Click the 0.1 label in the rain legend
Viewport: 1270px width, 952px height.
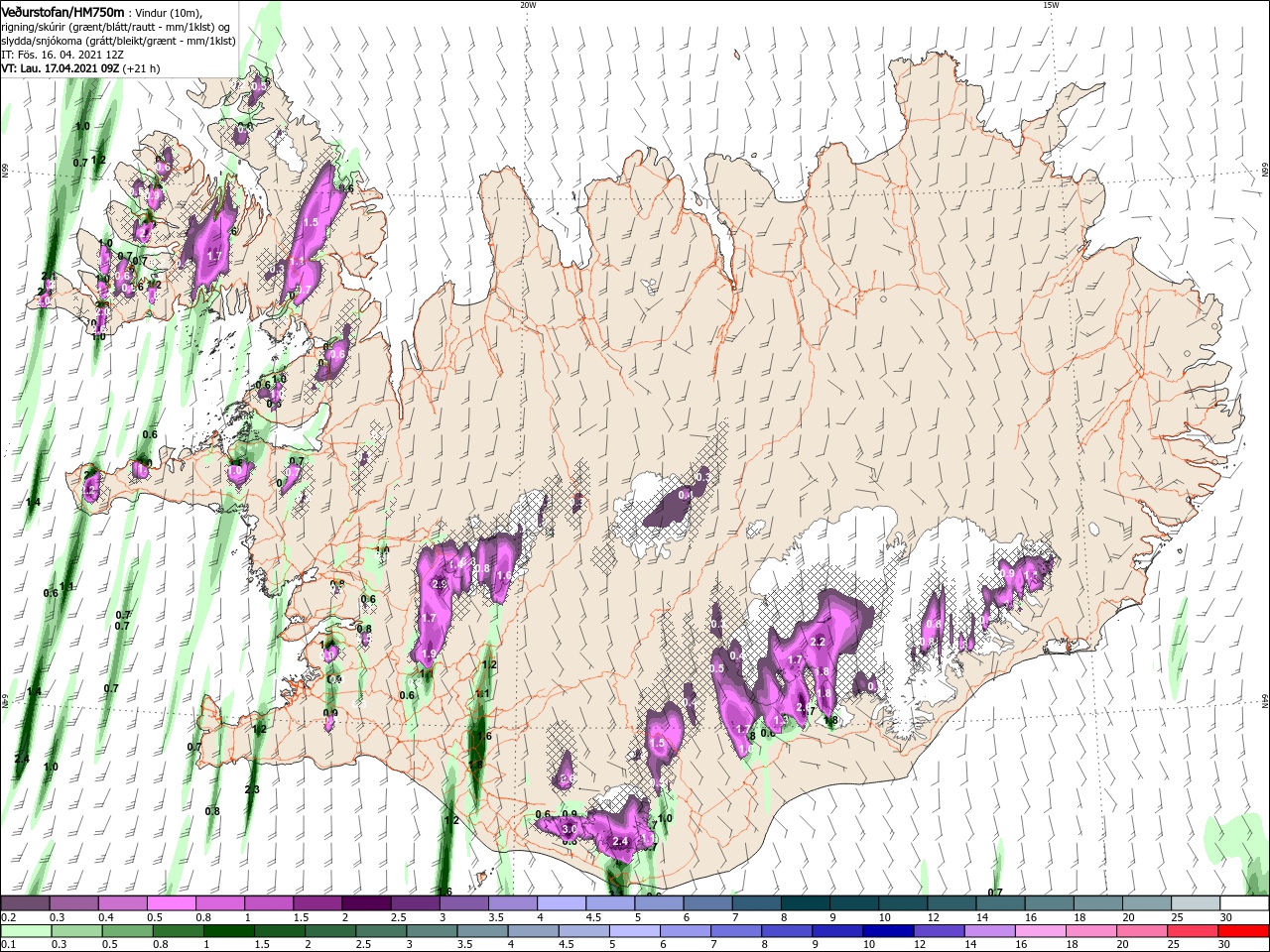click(8, 945)
